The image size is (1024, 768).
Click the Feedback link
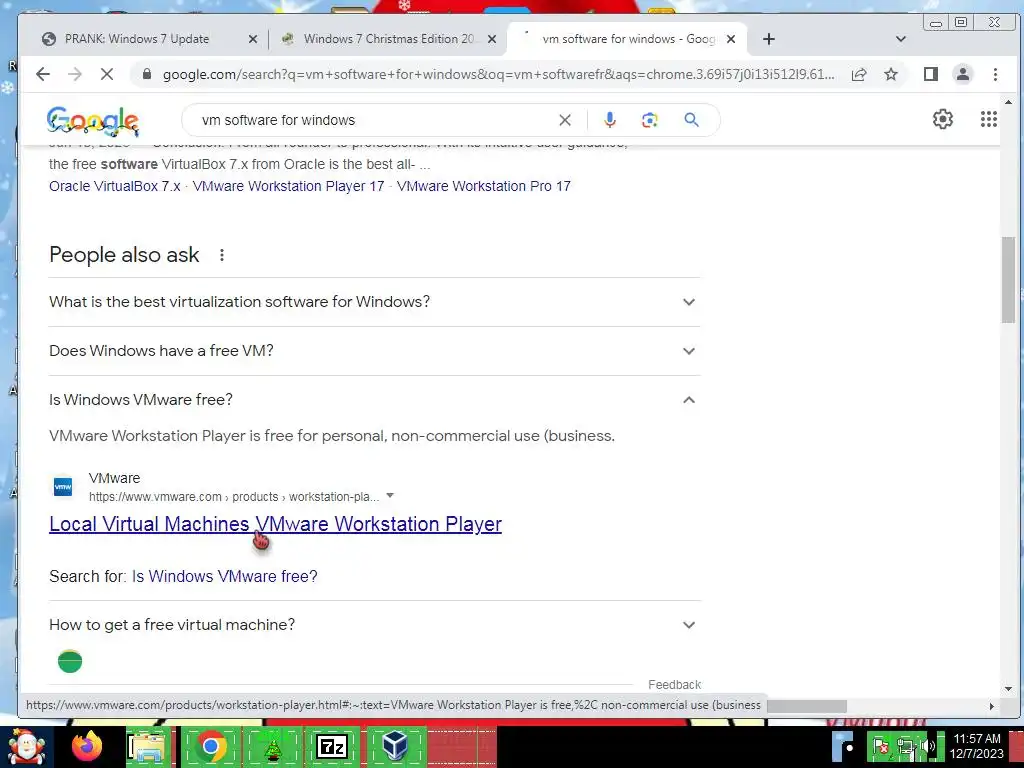674,684
